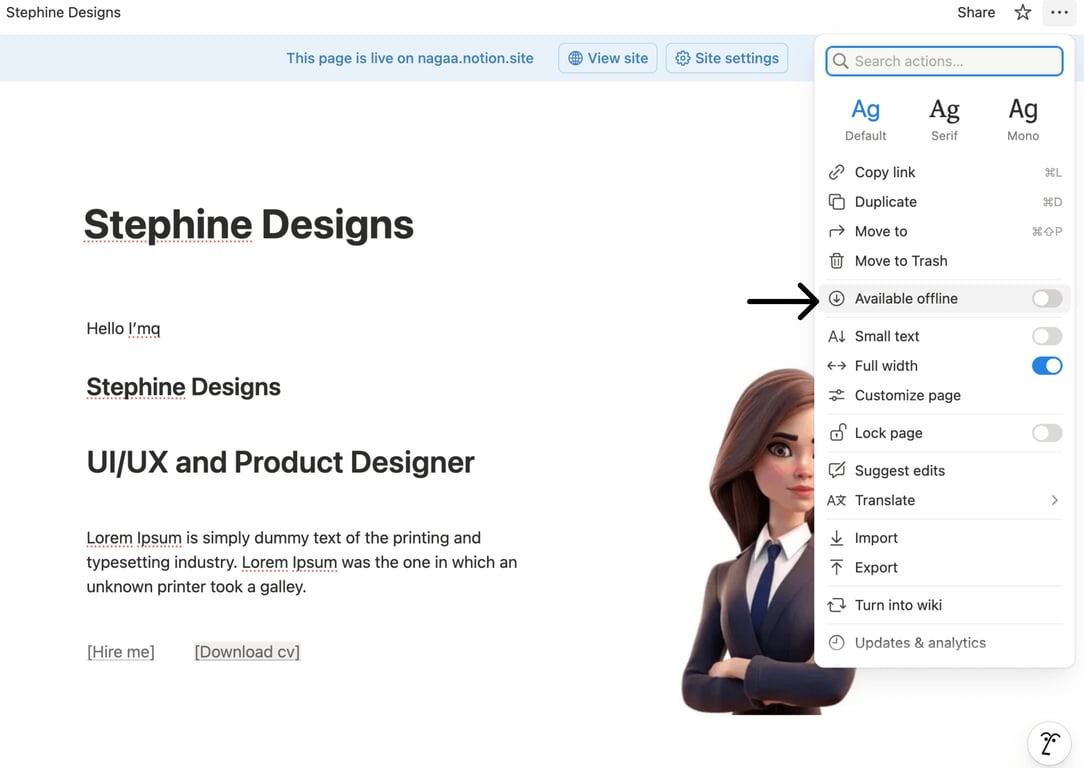Open the Site settings button

[727, 58]
